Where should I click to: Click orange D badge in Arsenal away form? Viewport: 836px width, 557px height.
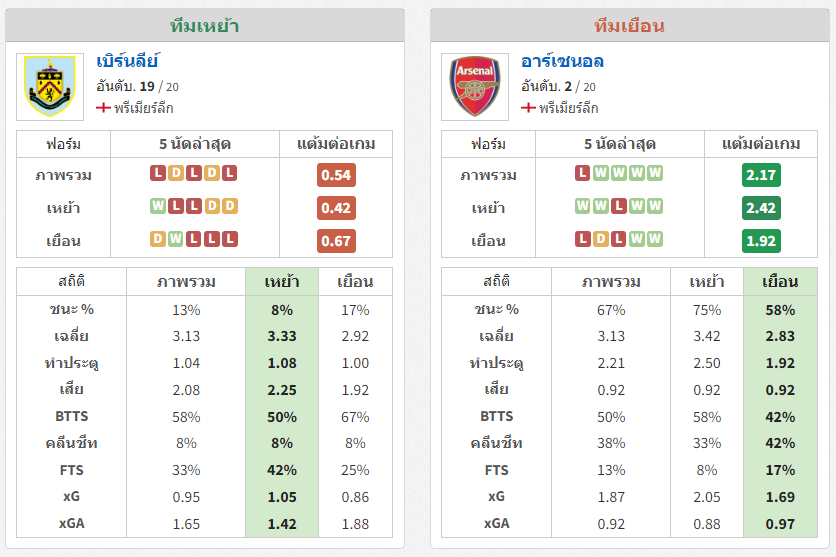601,239
